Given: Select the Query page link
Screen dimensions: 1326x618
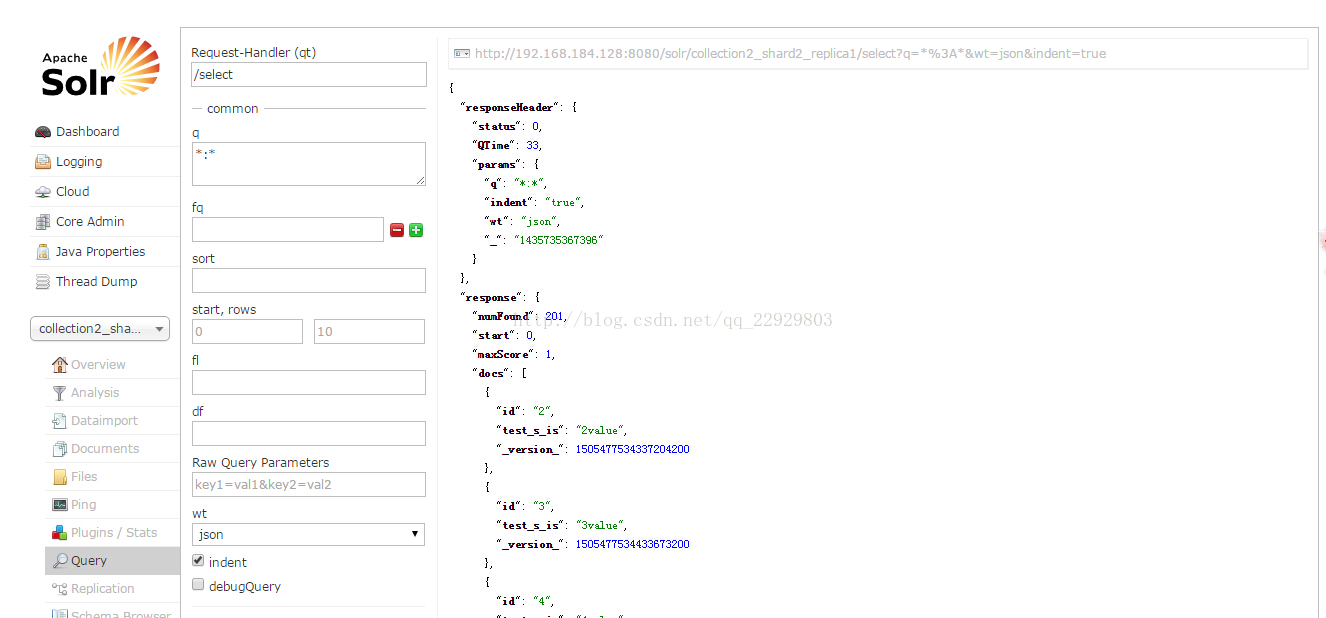Looking at the screenshot, I should (89, 561).
